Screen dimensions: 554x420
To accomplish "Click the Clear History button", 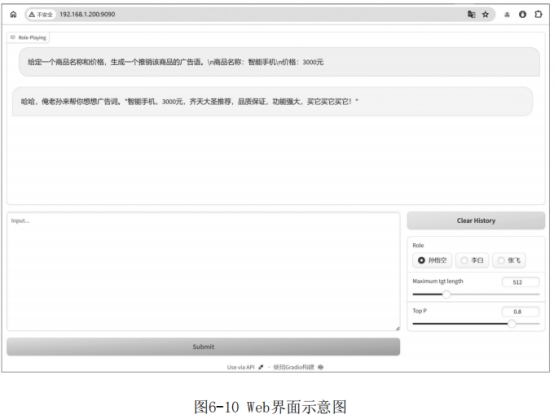I will point(476,220).
